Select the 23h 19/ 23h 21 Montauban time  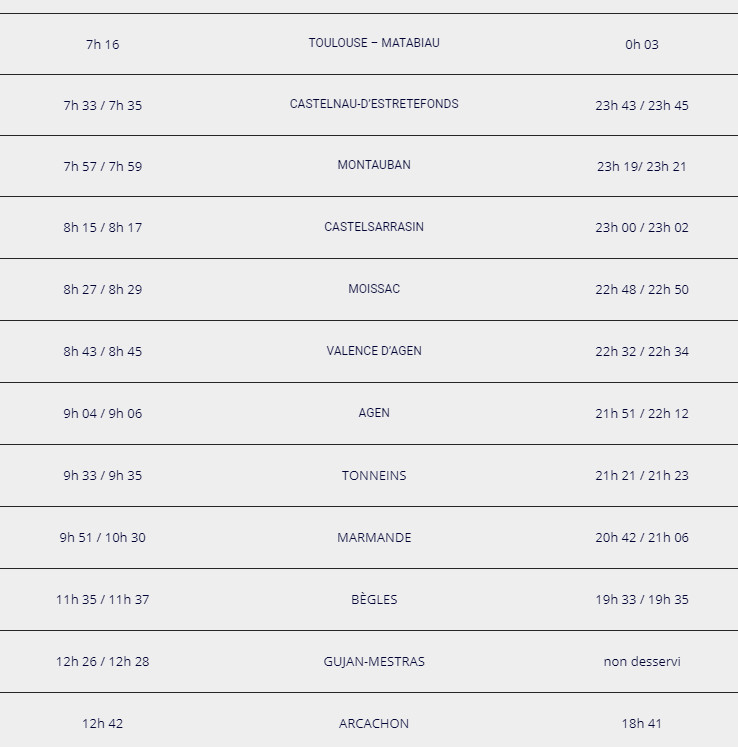click(642, 166)
